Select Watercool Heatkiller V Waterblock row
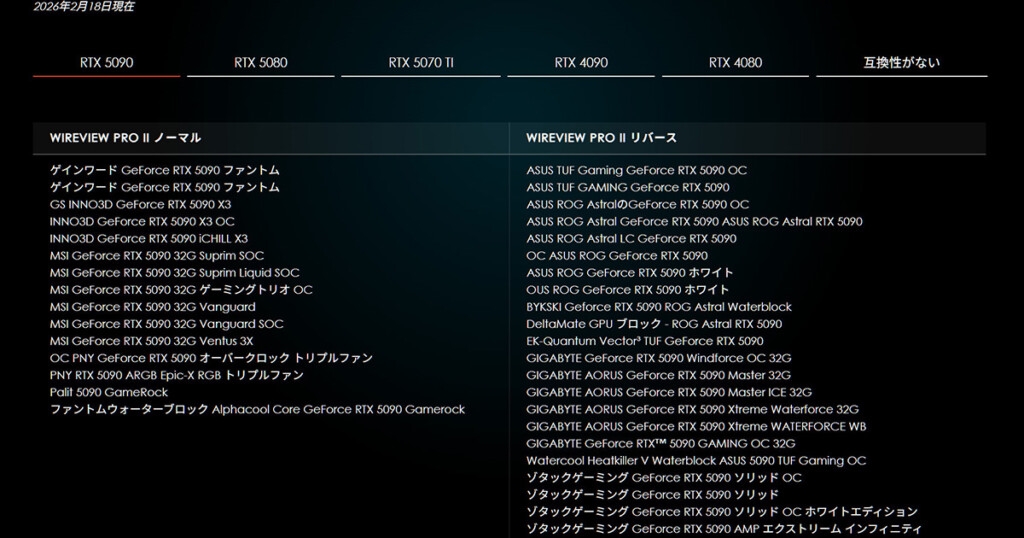Image resolution: width=1024 pixels, height=538 pixels. [696, 460]
